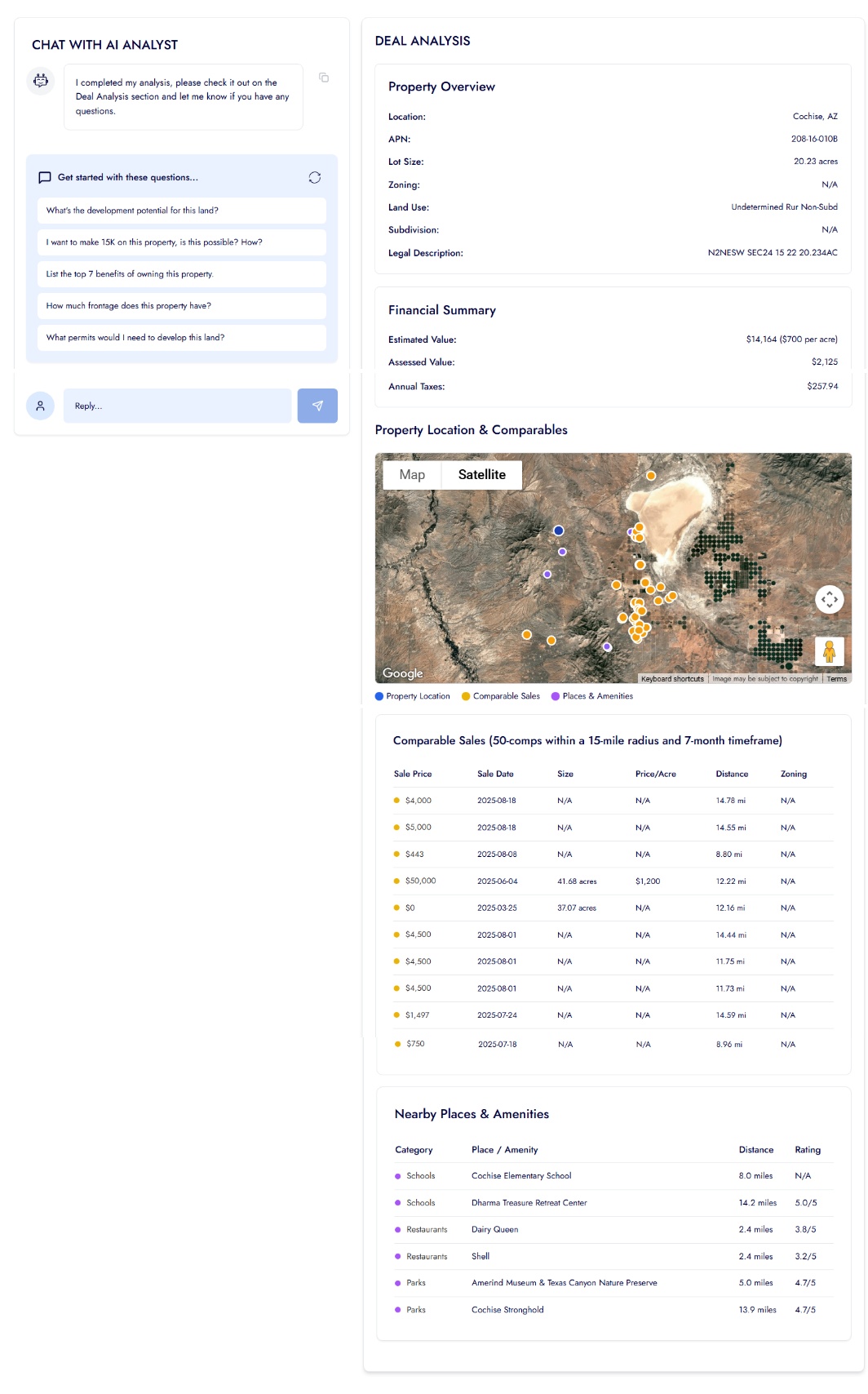Click the $1,200 price per acre value
868x1394 pixels.
[x=648, y=881]
